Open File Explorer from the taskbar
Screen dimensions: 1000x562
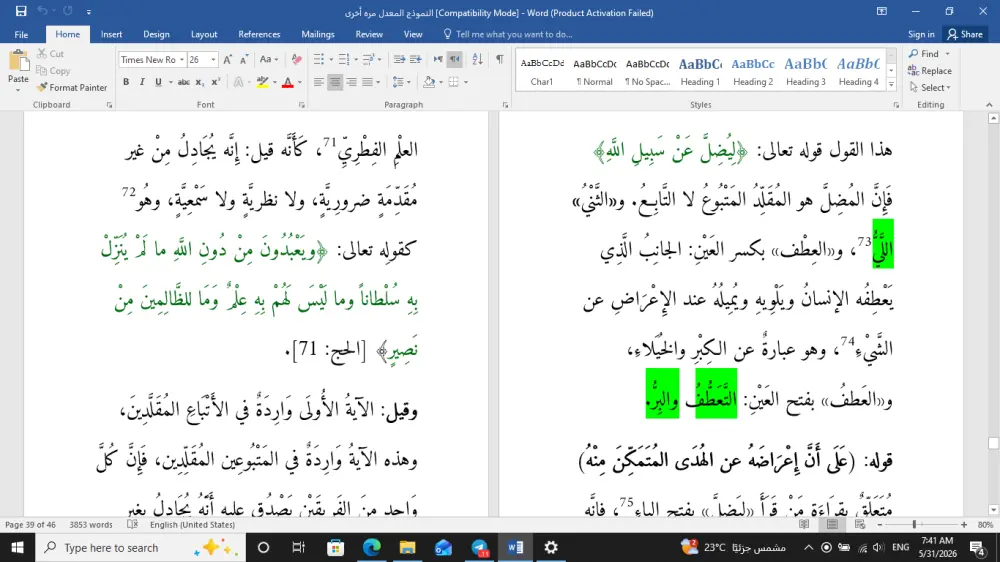(x=408, y=547)
